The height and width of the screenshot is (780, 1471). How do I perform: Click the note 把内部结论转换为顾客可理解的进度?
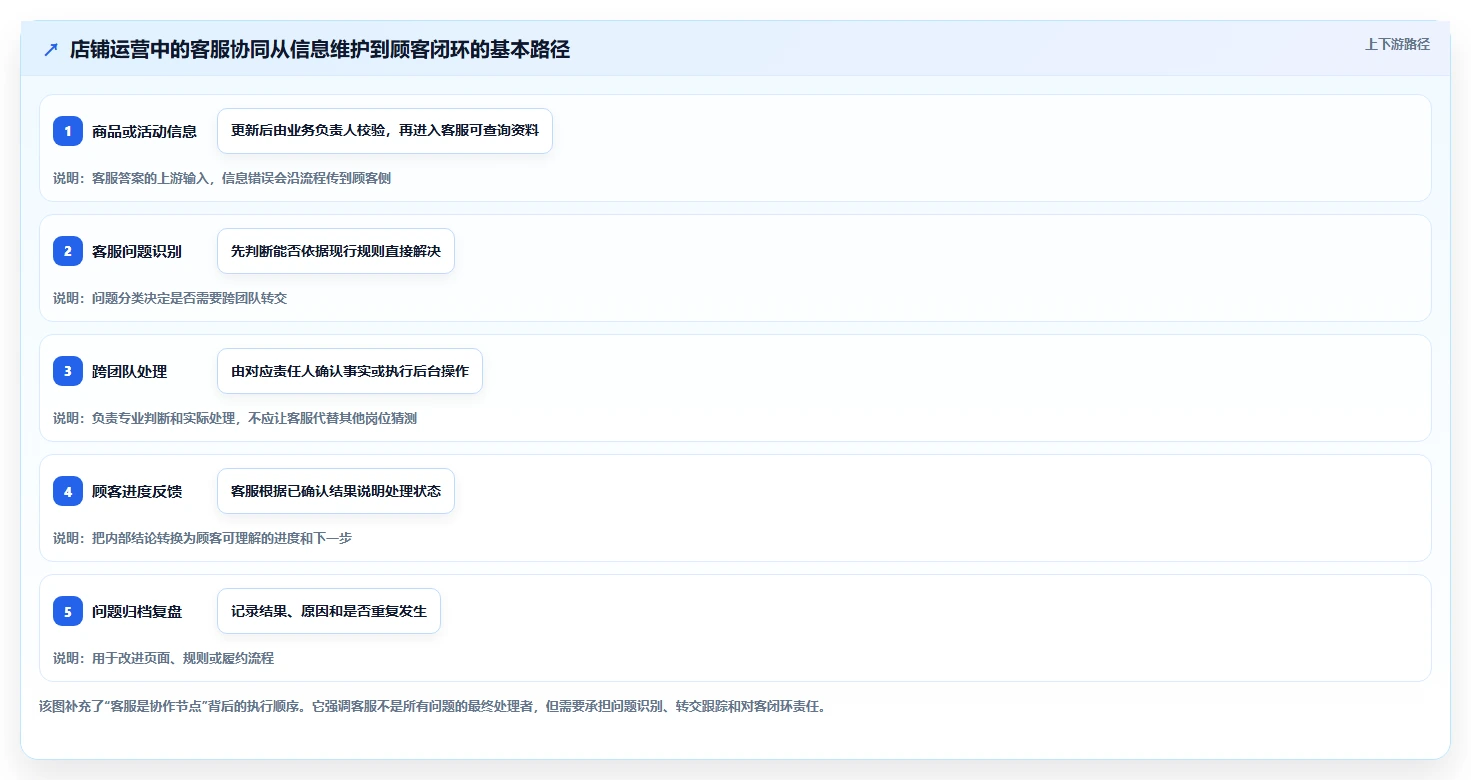pyautogui.click(x=202, y=538)
